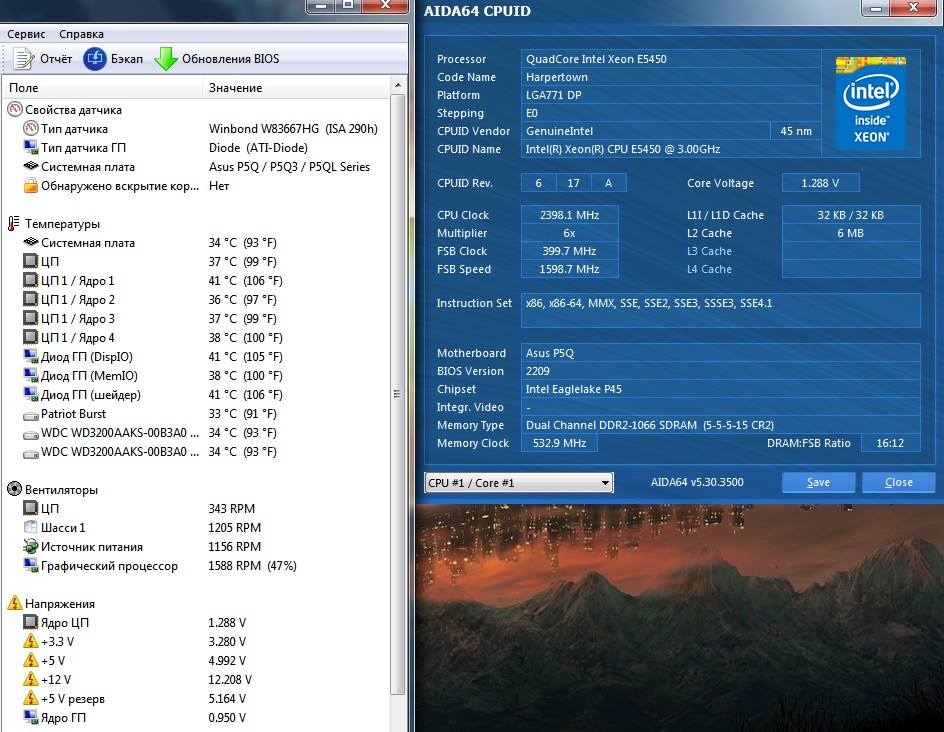Click the green Обновления BIOS arrow icon
Image resolution: width=944 pixels, height=732 pixels.
tap(166, 59)
